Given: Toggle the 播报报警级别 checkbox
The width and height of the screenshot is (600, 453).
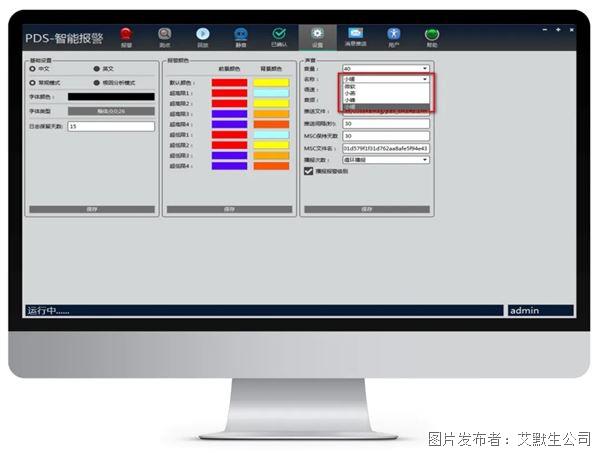Looking at the screenshot, I should tap(308, 171).
